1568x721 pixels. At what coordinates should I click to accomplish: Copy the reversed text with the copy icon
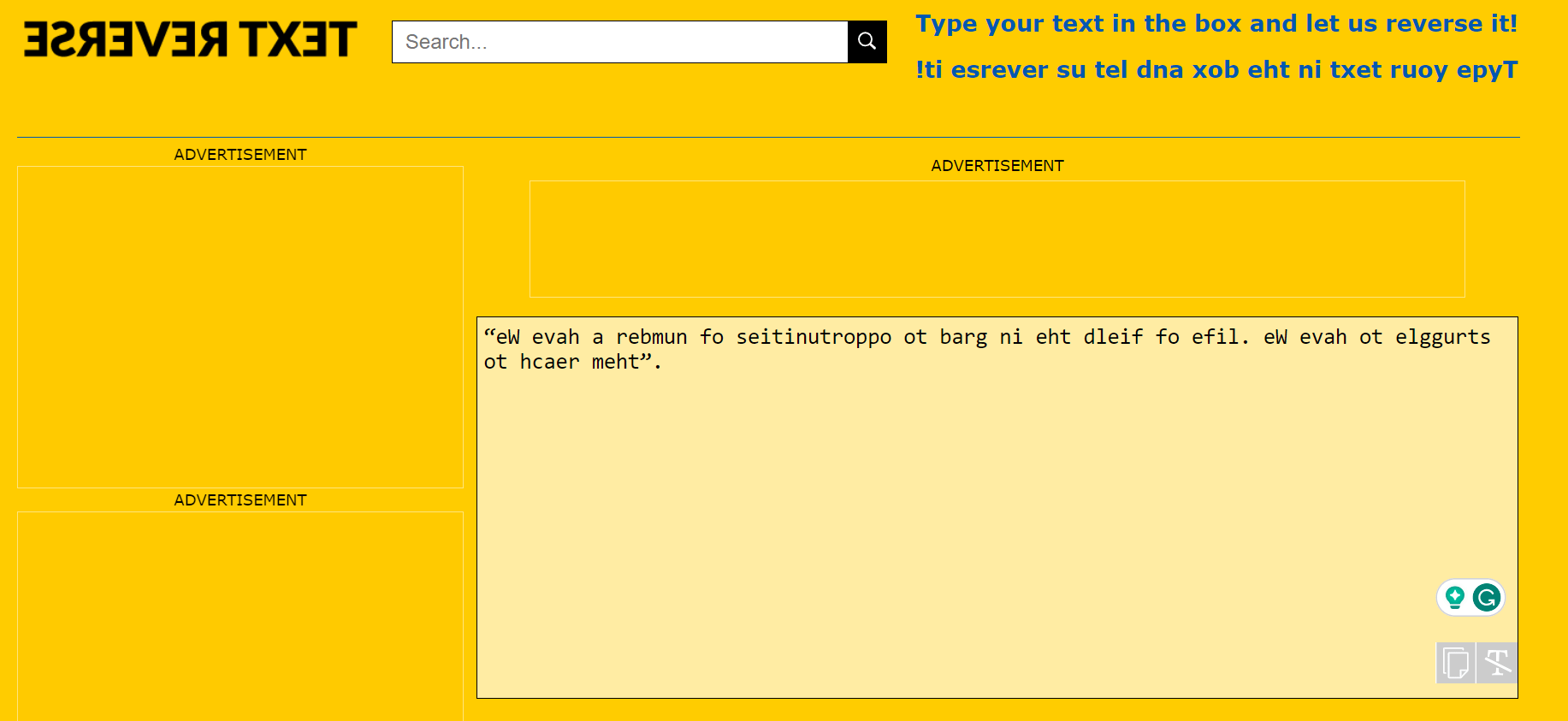[1455, 663]
